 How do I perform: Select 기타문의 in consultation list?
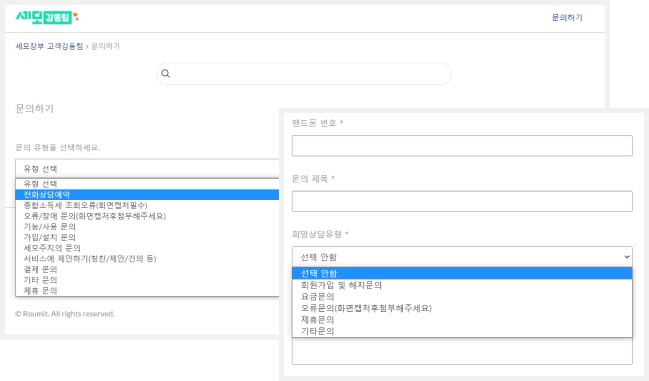point(462,331)
